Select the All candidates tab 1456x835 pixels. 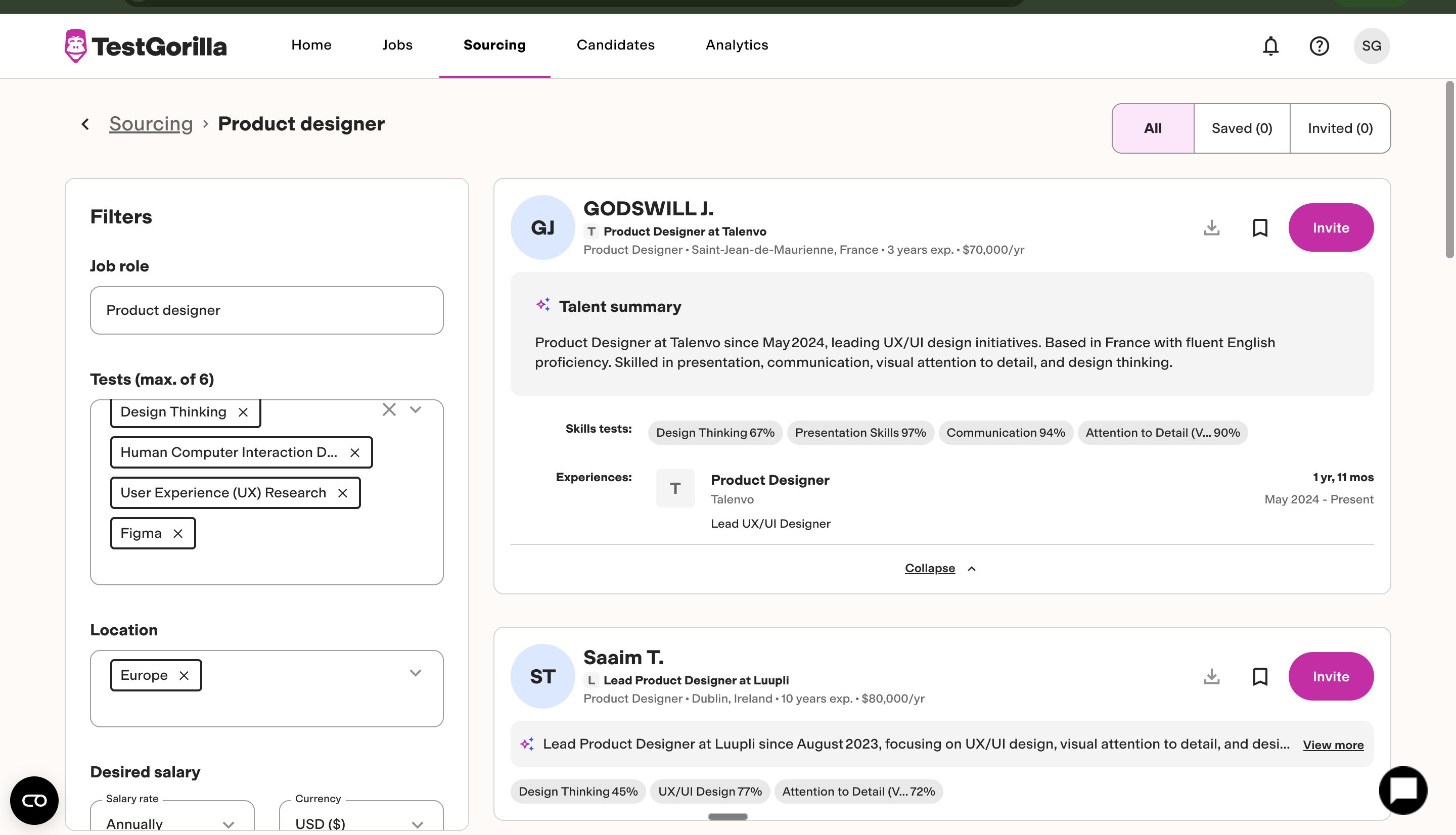[1153, 128]
